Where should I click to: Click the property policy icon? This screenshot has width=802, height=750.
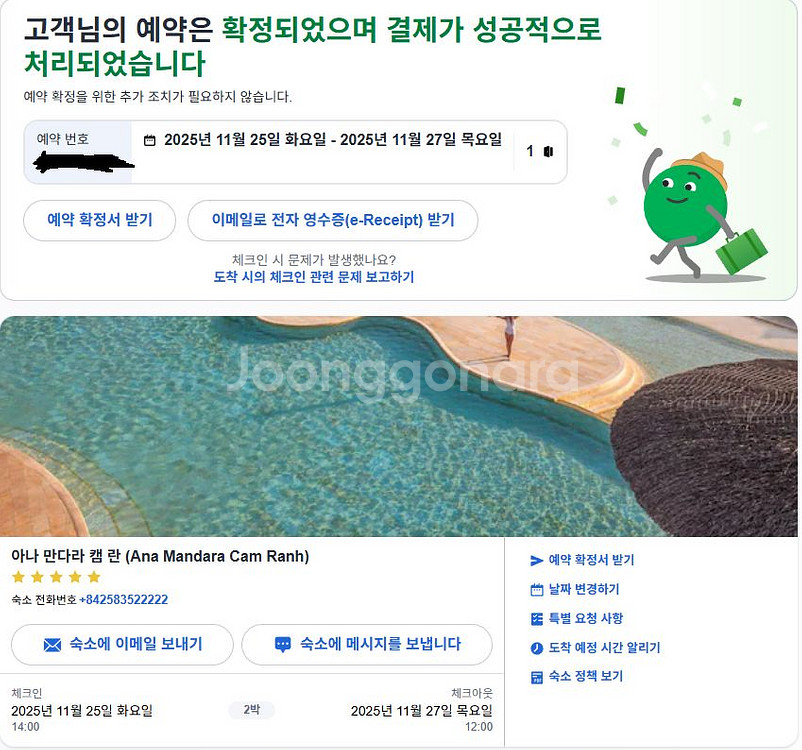(x=537, y=677)
